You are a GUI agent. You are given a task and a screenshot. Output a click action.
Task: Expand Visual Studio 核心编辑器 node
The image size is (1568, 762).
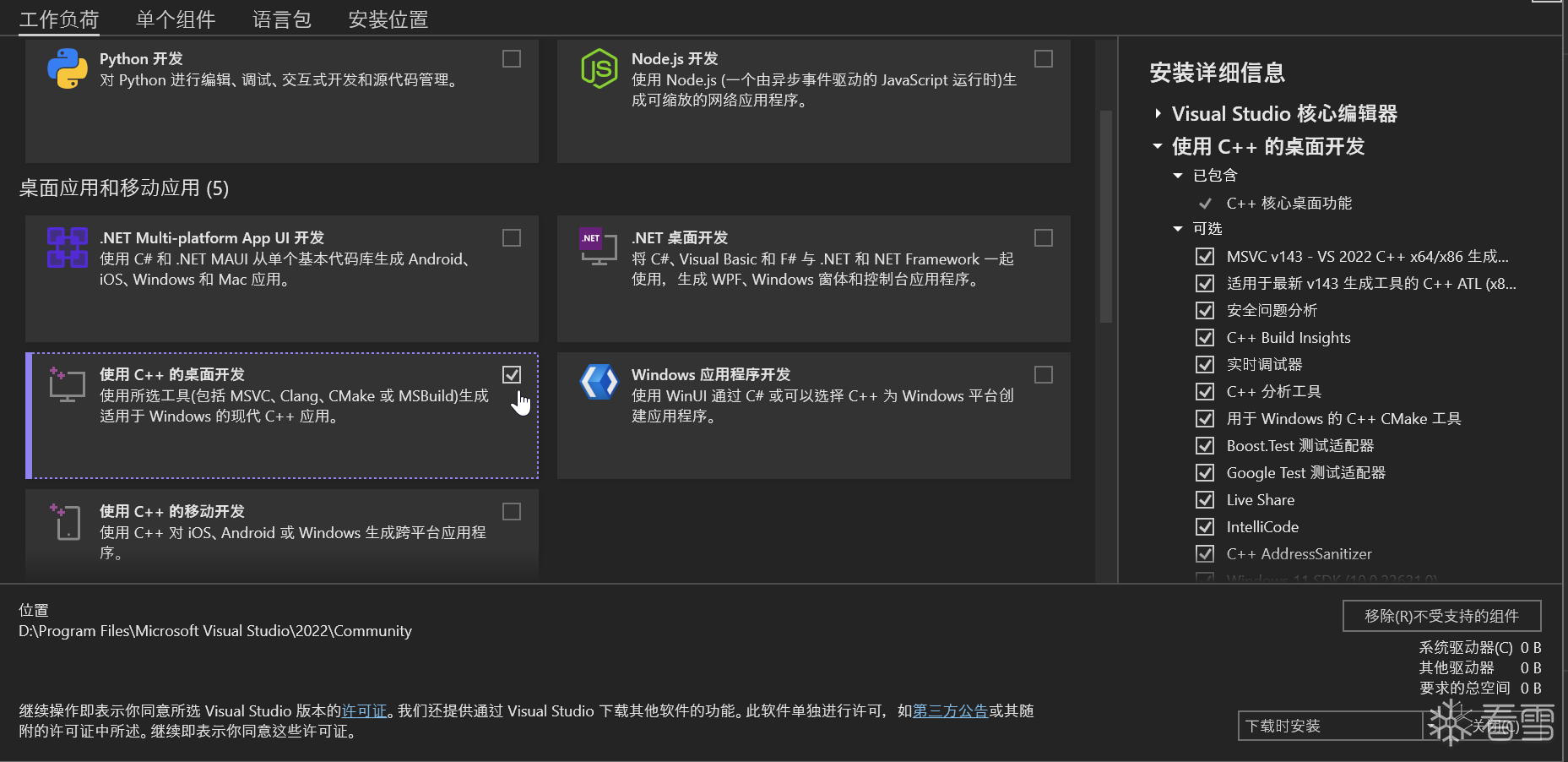click(1158, 113)
